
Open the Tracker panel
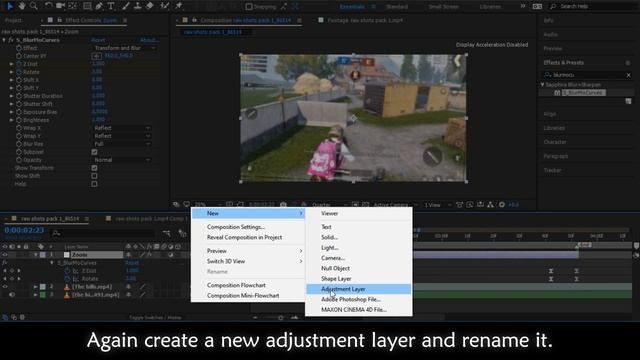point(552,170)
